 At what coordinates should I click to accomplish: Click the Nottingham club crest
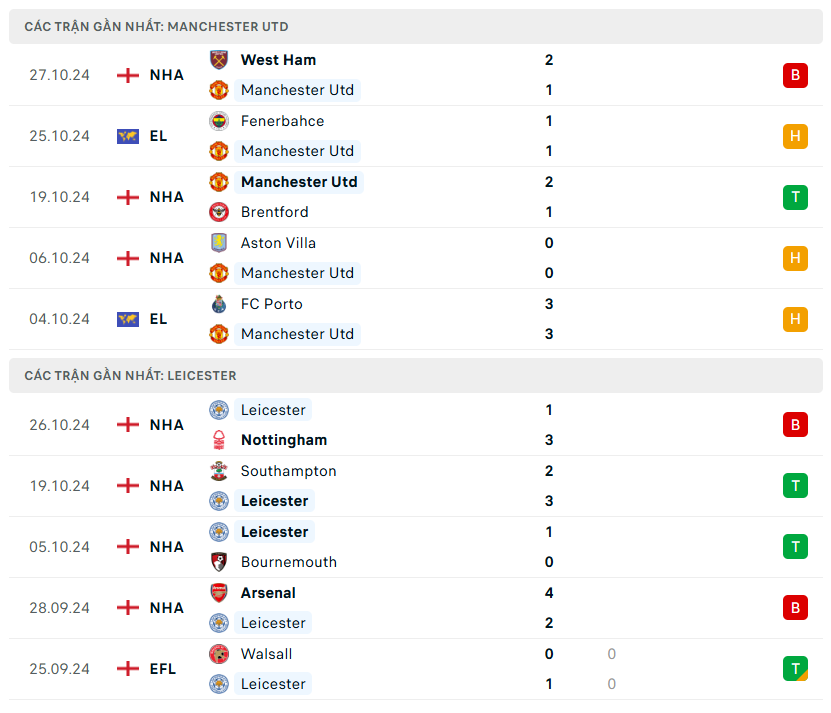[219, 440]
